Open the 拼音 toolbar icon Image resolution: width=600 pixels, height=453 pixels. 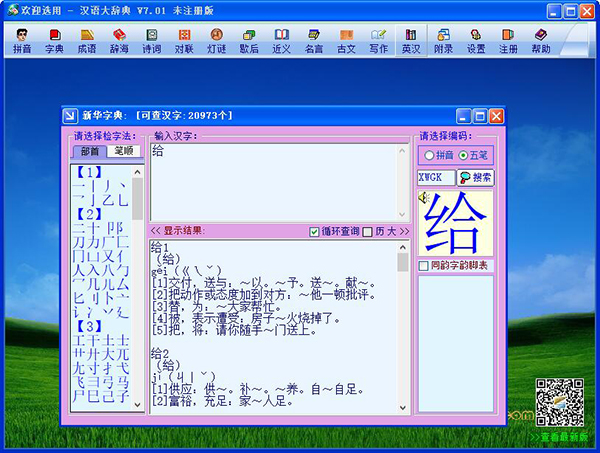(22, 41)
